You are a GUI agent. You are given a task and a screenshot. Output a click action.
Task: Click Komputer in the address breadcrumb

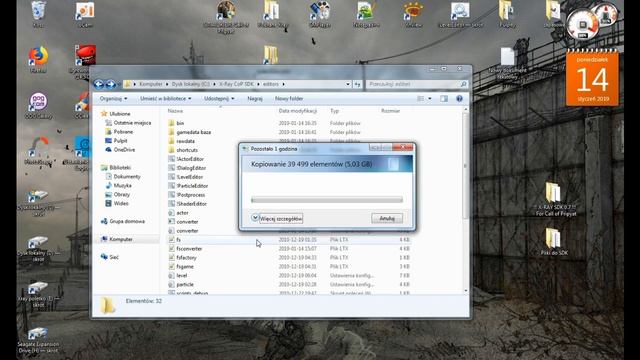tap(151, 84)
